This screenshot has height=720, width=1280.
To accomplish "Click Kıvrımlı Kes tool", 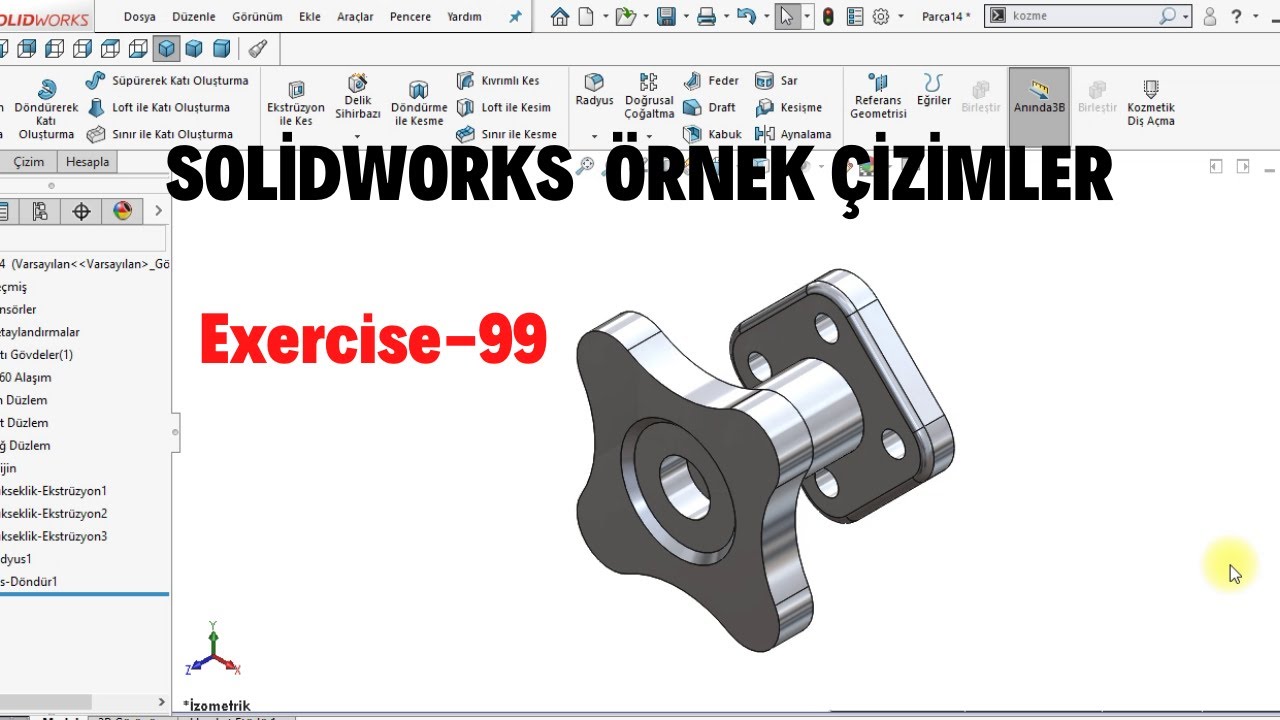I will pyautogui.click(x=498, y=80).
